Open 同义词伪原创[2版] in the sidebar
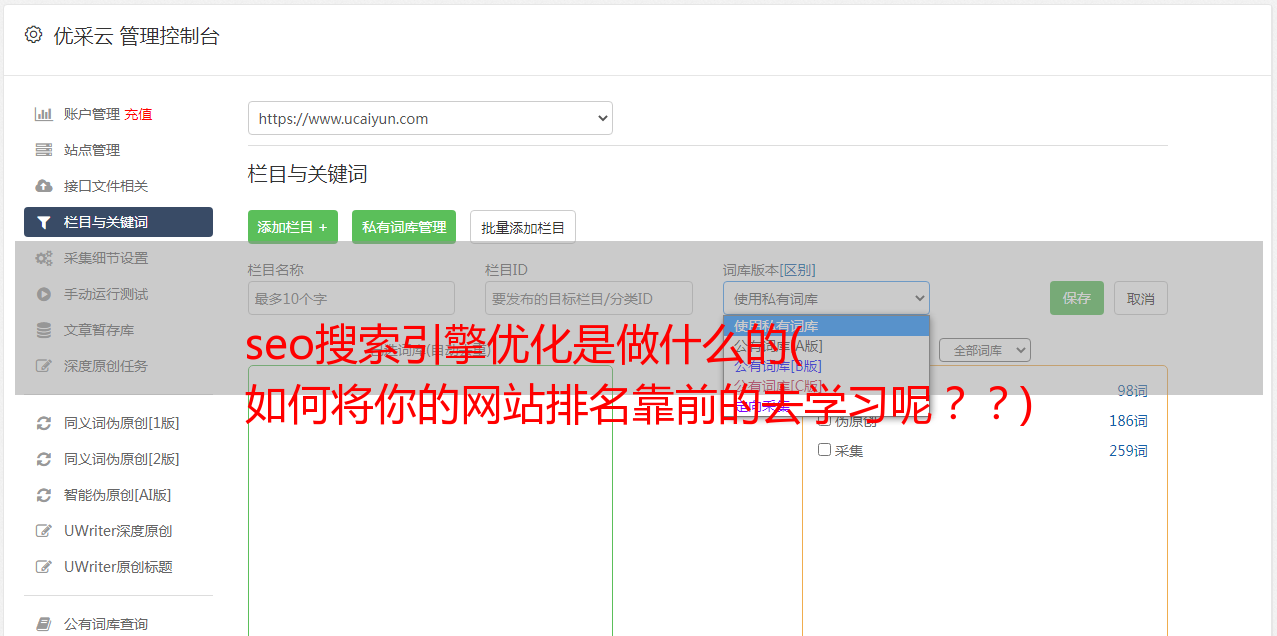 pyautogui.click(x=122, y=459)
